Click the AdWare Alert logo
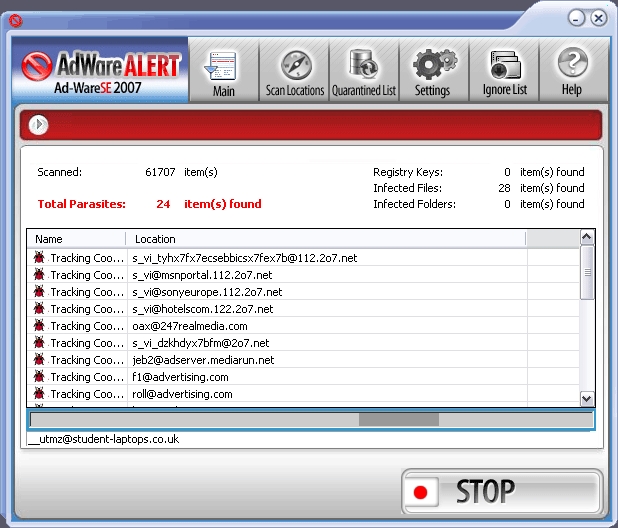The image size is (618, 528). pyautogui.click(x=100, y=70)
